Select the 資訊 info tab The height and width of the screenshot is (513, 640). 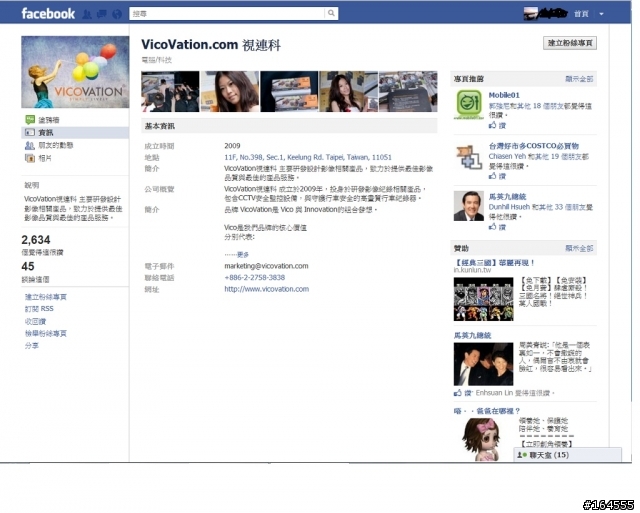(75, 133)
